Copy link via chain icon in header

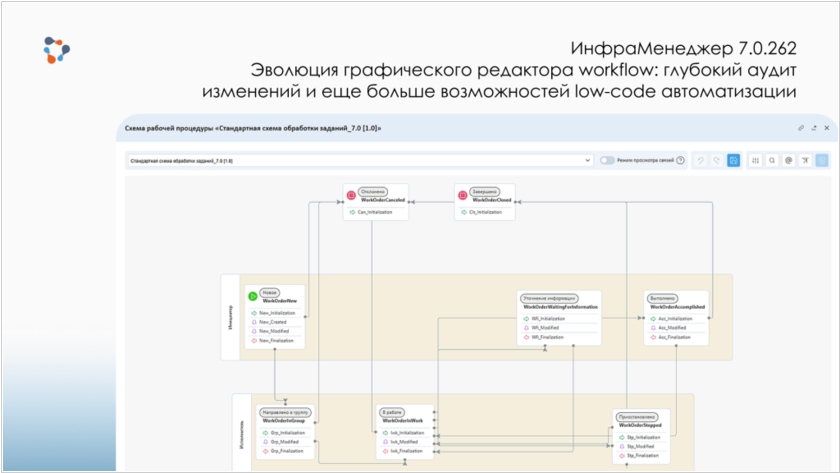pyautogui.click(x=801, y=128)
